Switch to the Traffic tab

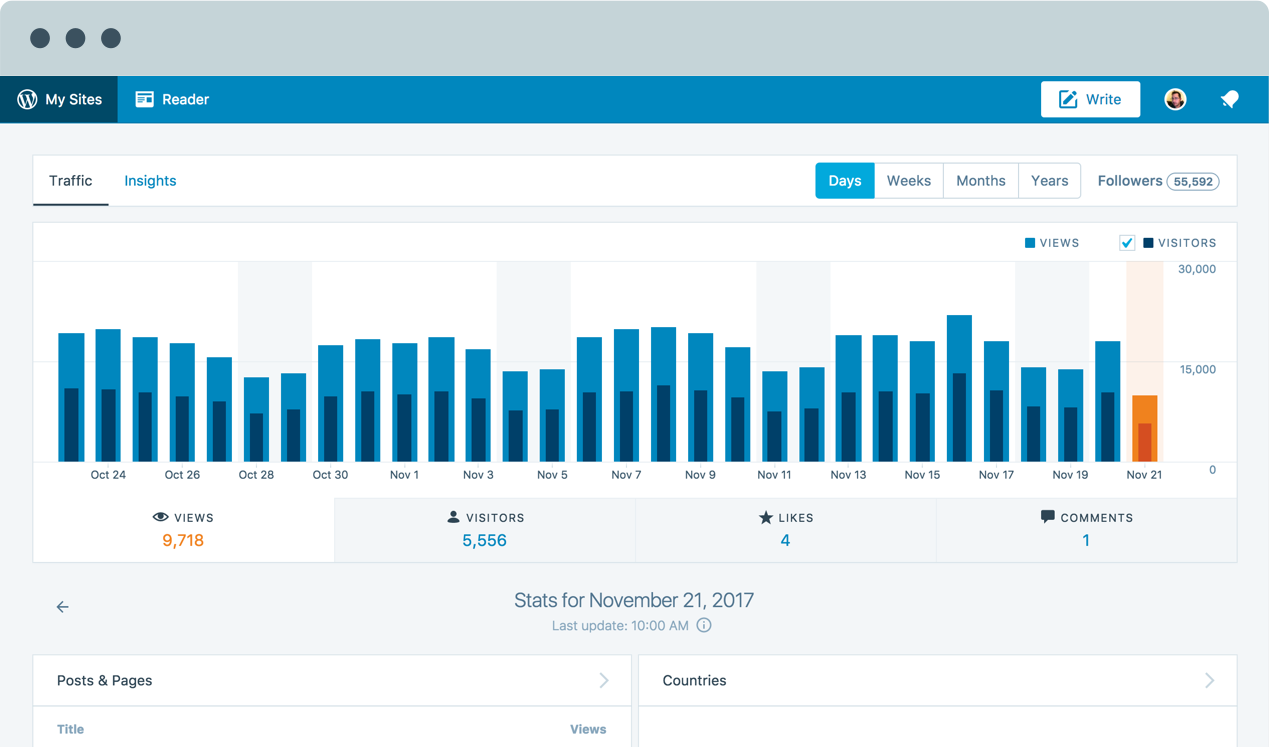(x=70, y=181)
